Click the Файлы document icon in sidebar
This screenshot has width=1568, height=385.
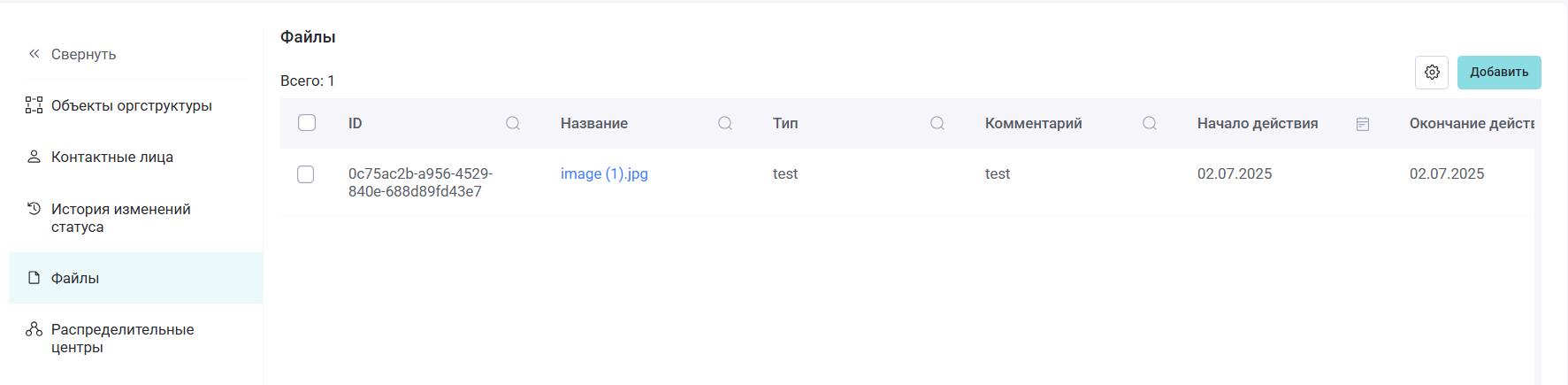point(34,278)
